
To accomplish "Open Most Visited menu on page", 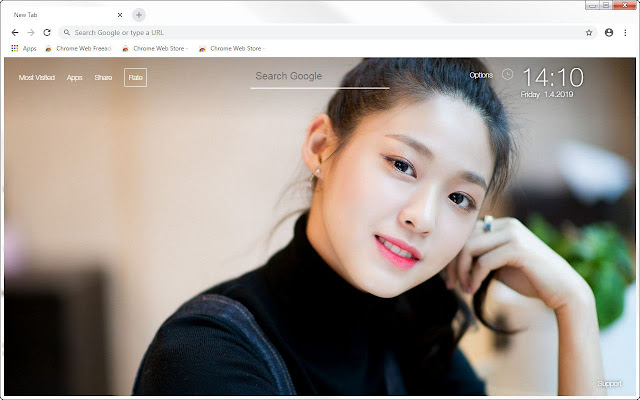I will coord(37,78).
